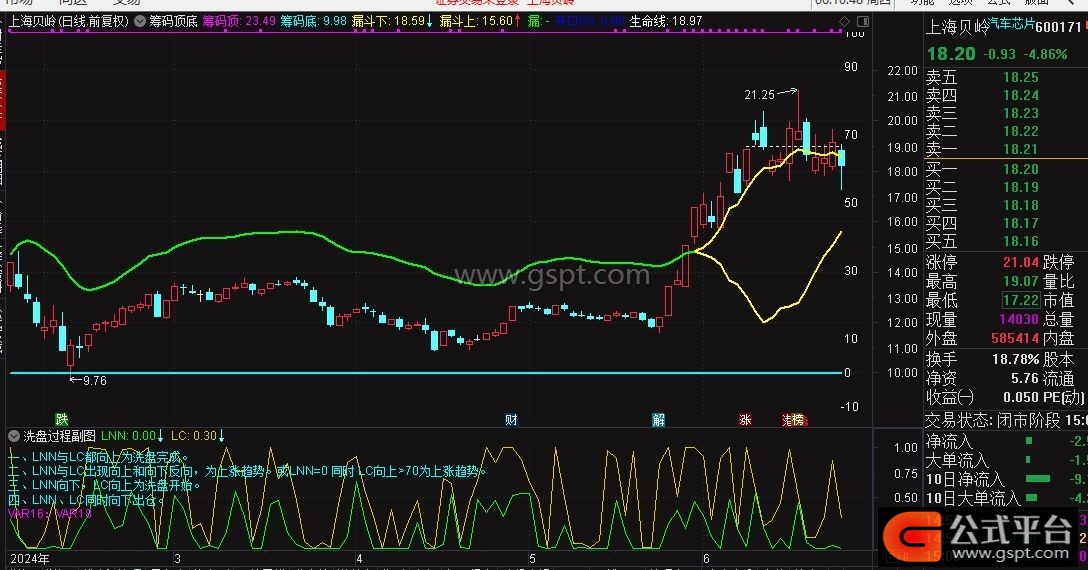The height and width of the screenshot is (570, 1088).
Task: Expand the 洗盘过程副图 indicator dropdown arrow
Action: click(x=14, y=436)
